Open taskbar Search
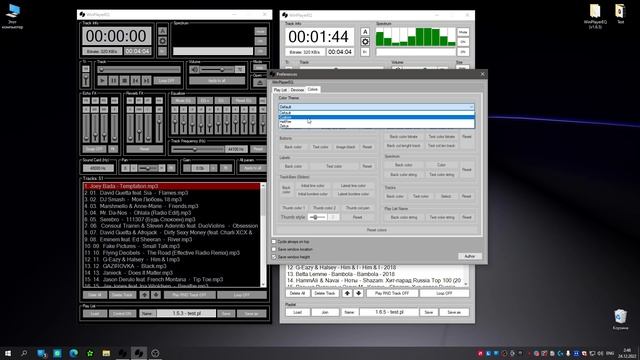The width and height of the screenshot is (640, 360). (x=24, y=353)
